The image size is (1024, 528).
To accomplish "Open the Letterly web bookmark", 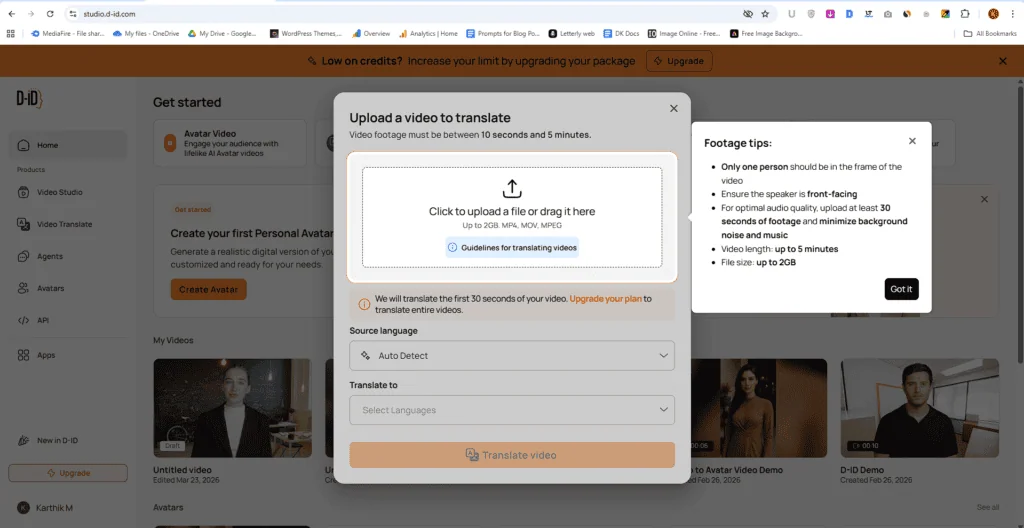I will [x=571, y=33].
